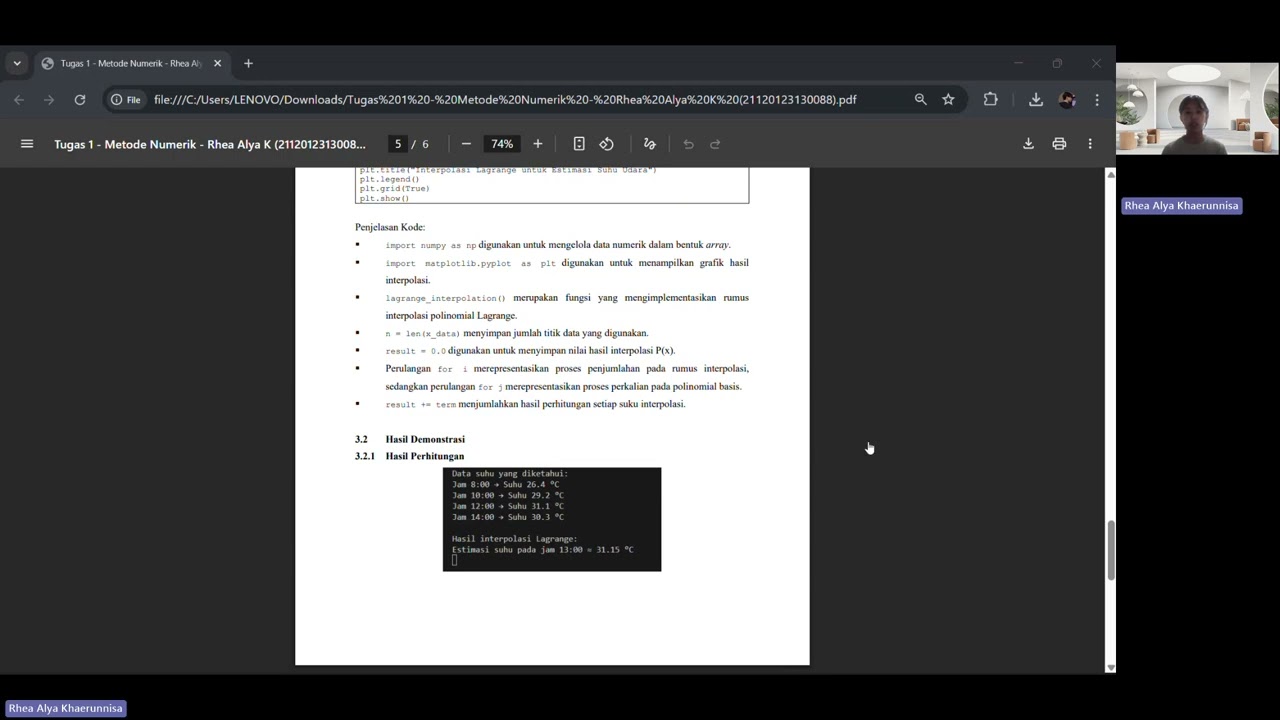This screenshot has width=1280, height=720.
Task: Click the File site info chip
Action: (126, 99)
